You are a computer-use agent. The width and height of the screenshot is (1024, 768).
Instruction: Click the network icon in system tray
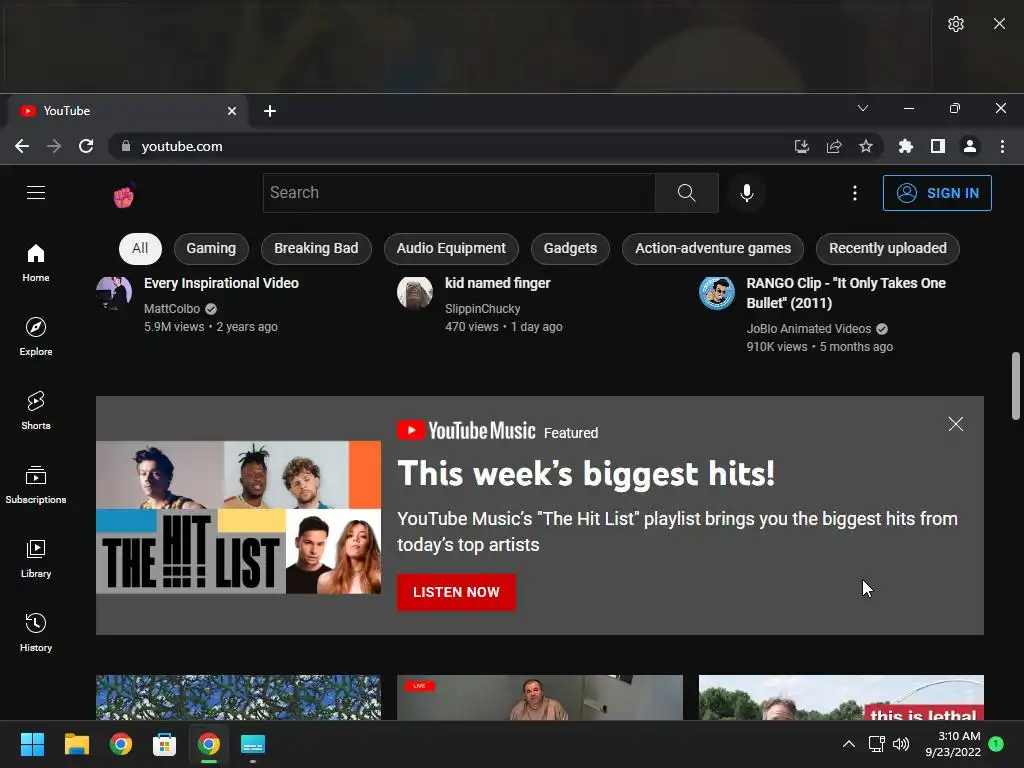[x=876, y=744]
